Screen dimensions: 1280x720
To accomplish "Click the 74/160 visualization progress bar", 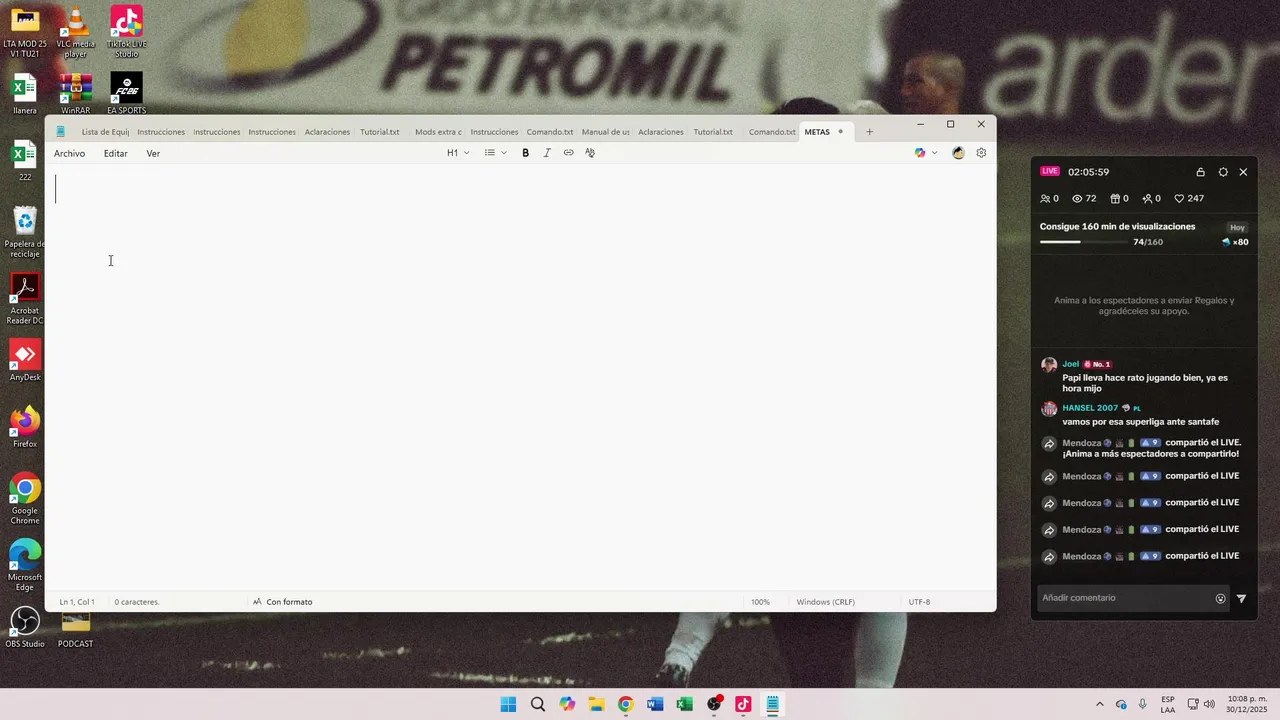I will 1083,242.
